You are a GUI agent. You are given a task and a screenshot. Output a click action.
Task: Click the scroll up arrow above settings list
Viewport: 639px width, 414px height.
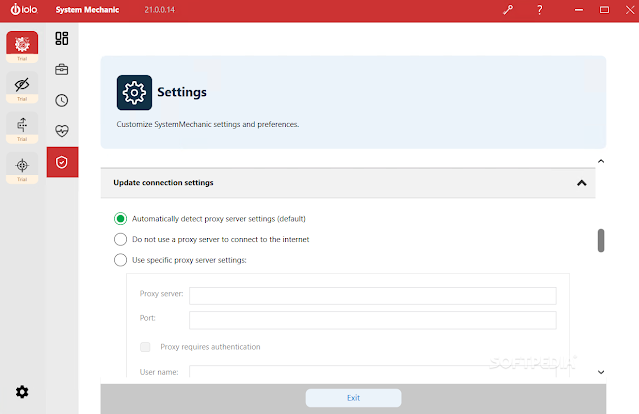(x=601, y=161)
